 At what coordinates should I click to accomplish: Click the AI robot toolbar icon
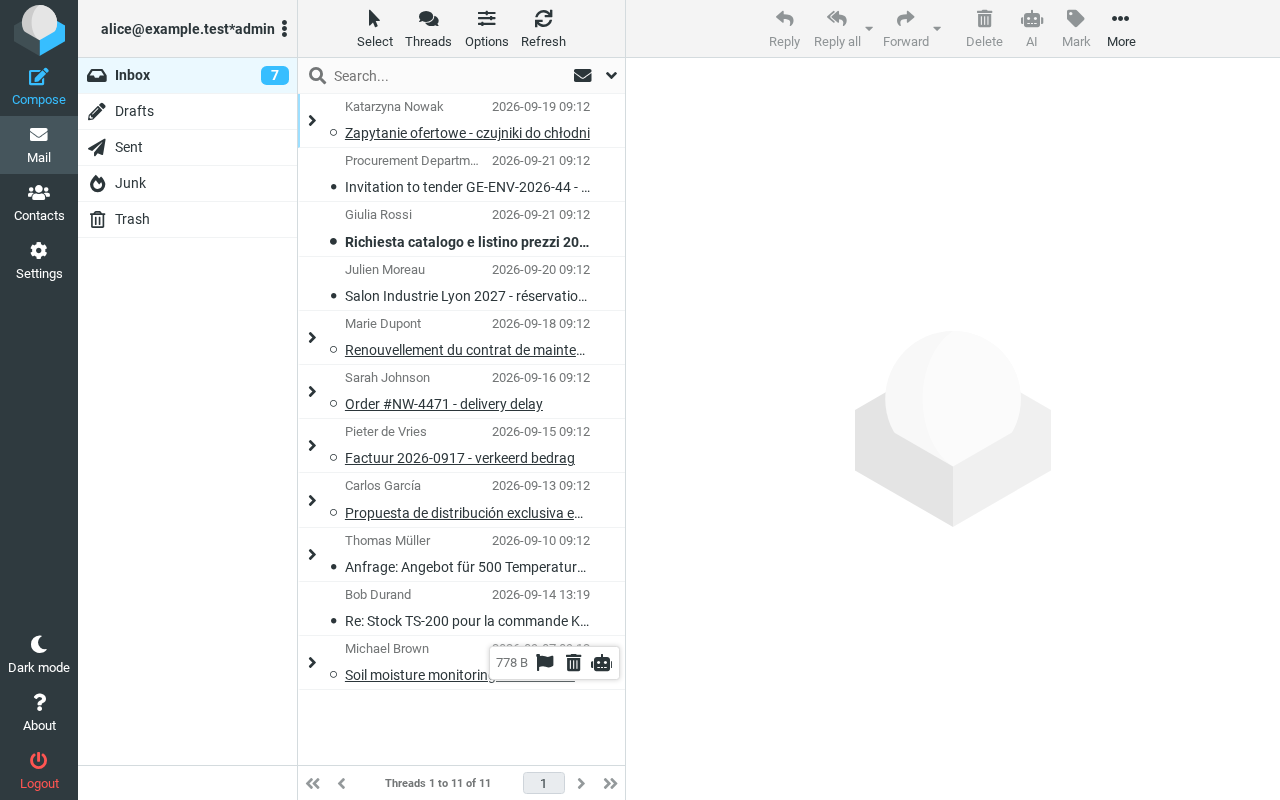click(1032, 29)
